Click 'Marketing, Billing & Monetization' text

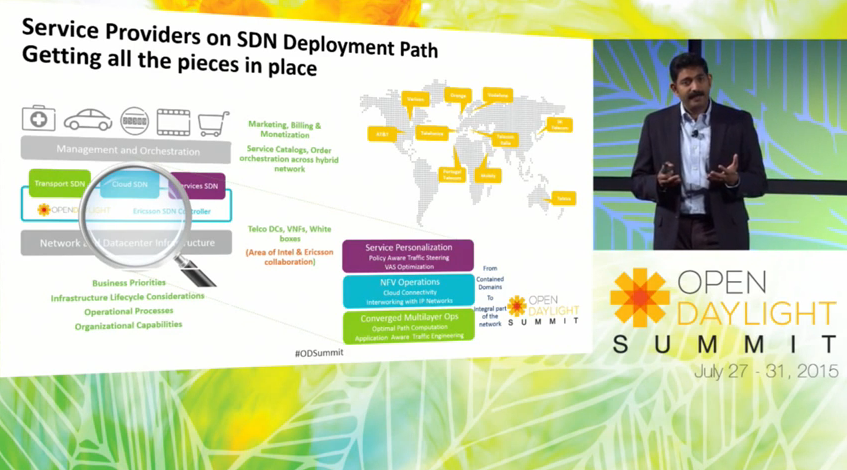tap(285, 130)
